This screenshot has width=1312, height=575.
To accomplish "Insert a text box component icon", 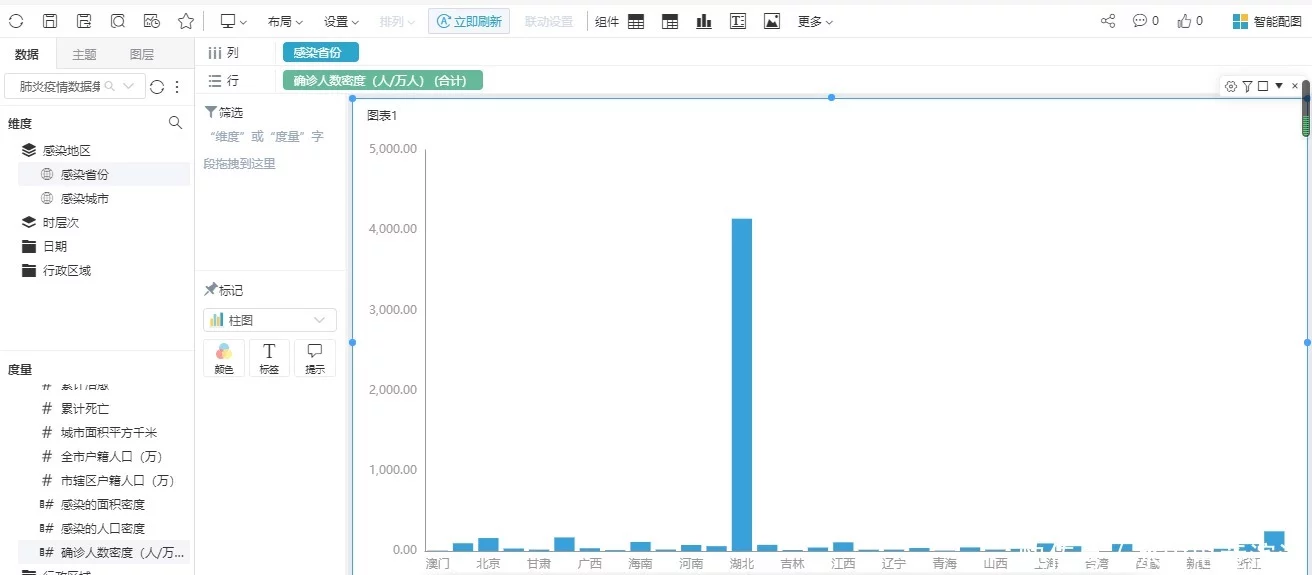I will (x=738, y=21).
